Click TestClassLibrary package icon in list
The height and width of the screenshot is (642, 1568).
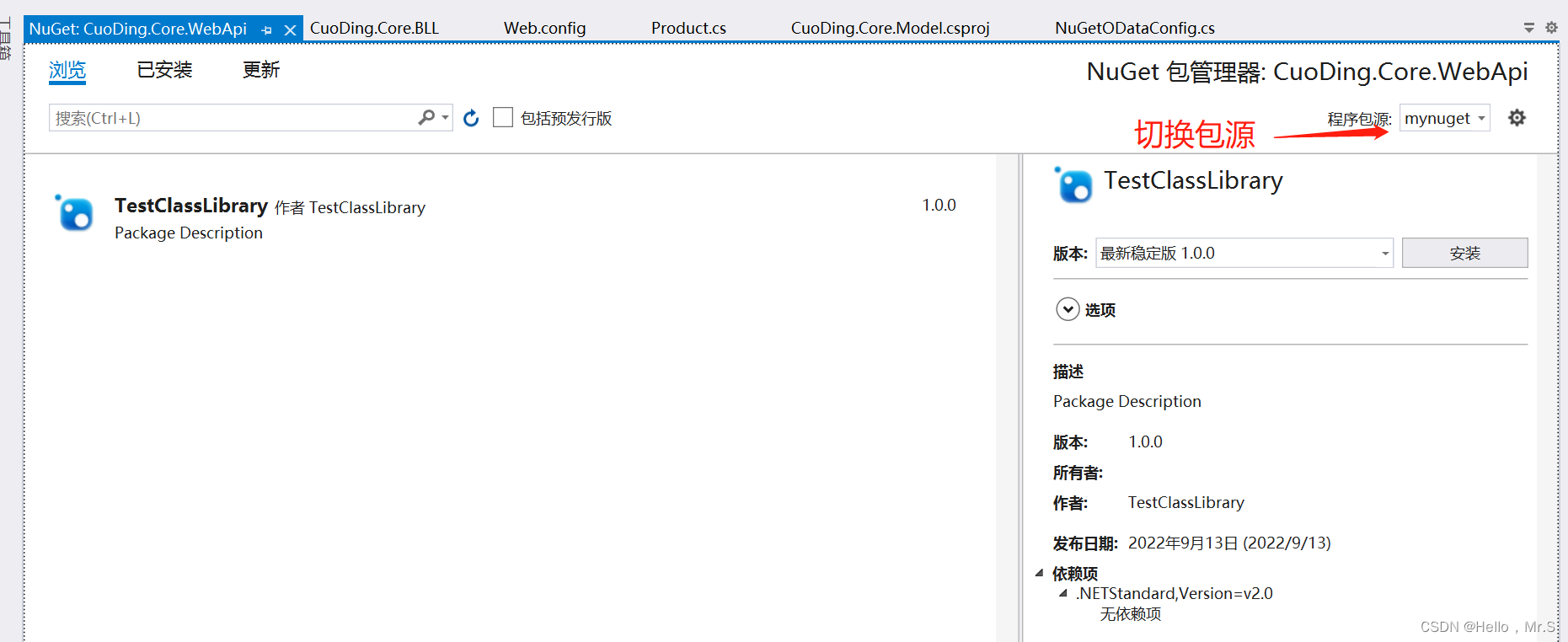pos(75,212)
